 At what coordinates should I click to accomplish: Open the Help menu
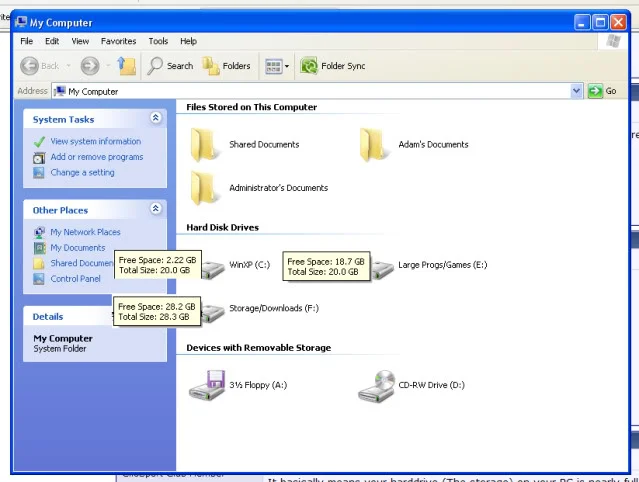(x=188, y=41)
